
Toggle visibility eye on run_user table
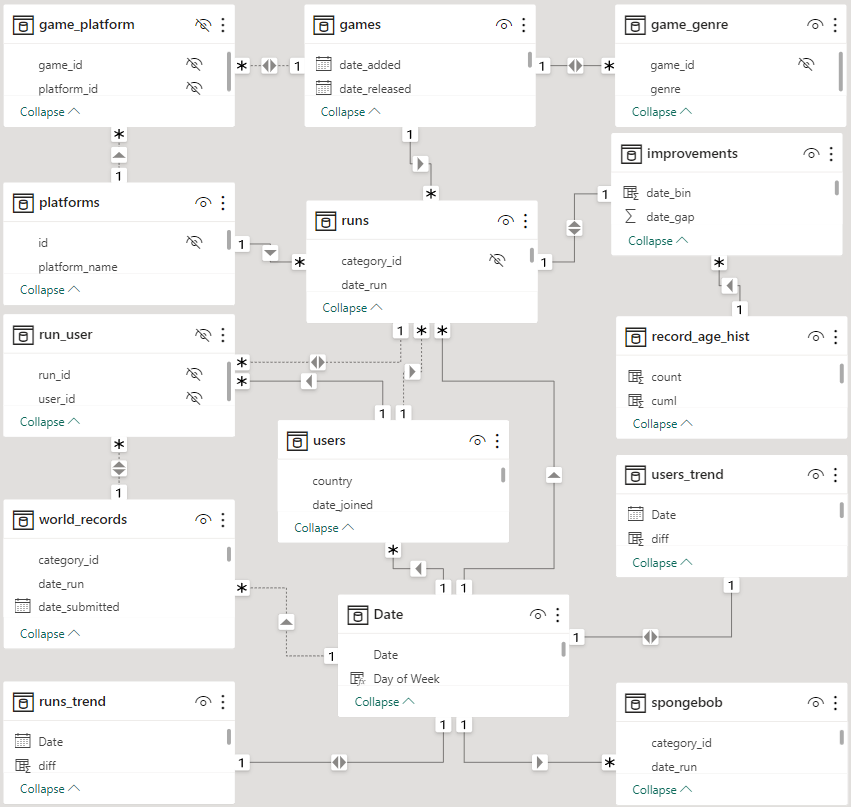tap(203, 334)
